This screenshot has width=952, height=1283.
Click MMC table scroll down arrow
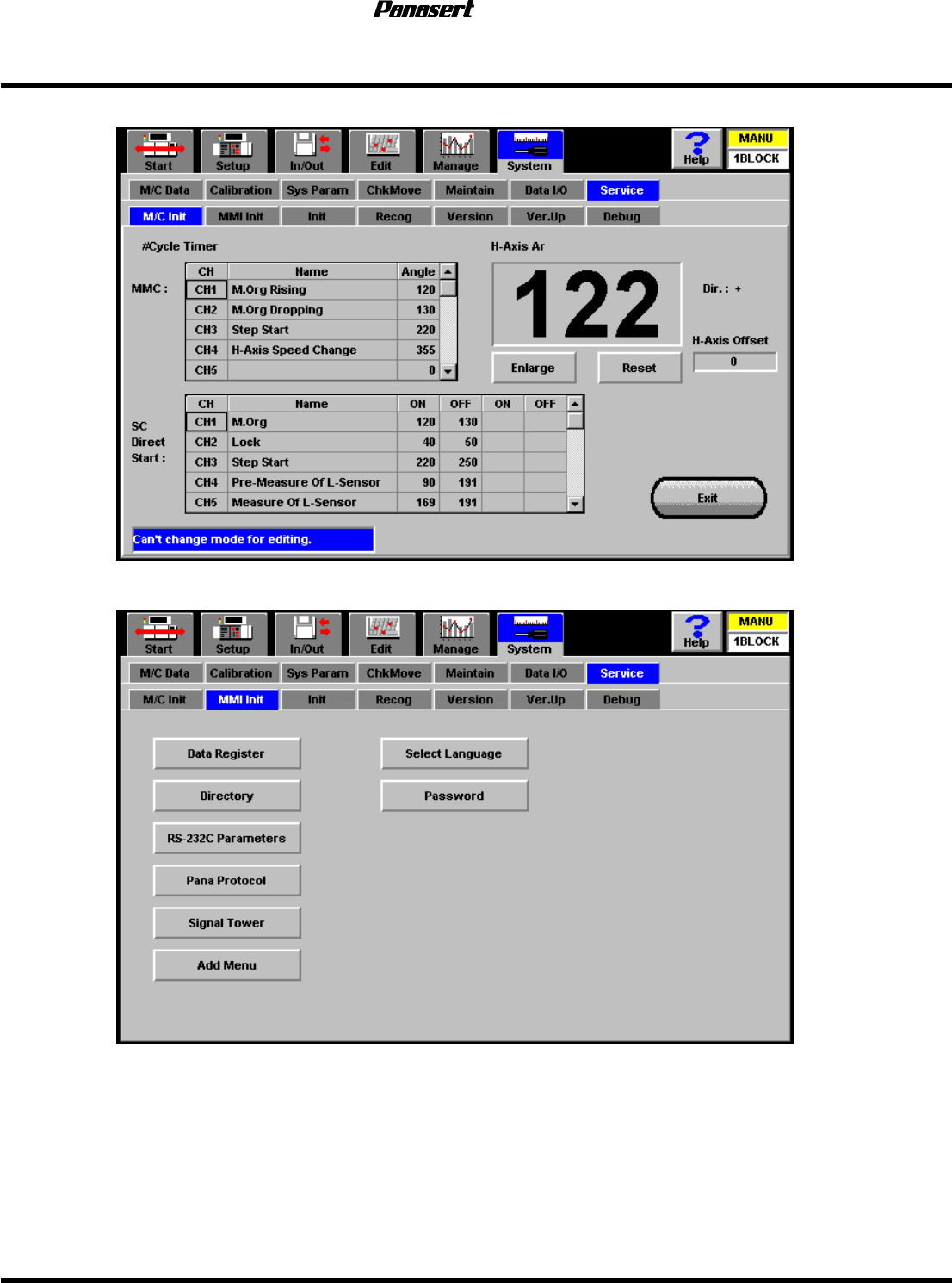(448, 372)
